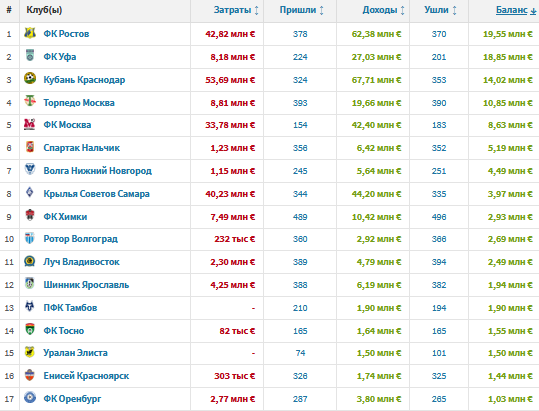Image resolution: width=539 pixels, height=411 pixels.
Task: Click the Клуб(ы) column header
Action: pyautogui.click(x=44, y=10)
